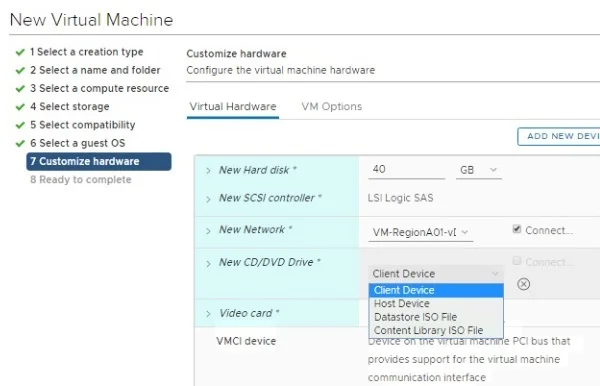Choose Host Device from the list
The width and height of the screenshot is (600, 386).
tap(436, 303)
